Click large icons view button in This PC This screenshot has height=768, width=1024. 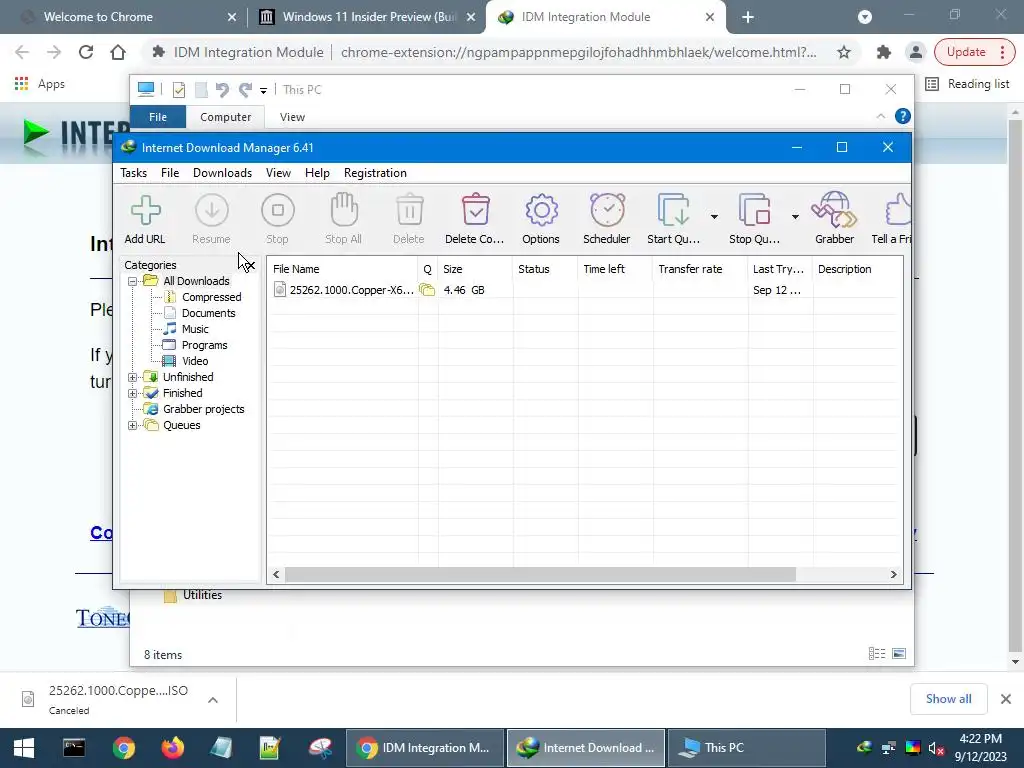tap(899, 654)
